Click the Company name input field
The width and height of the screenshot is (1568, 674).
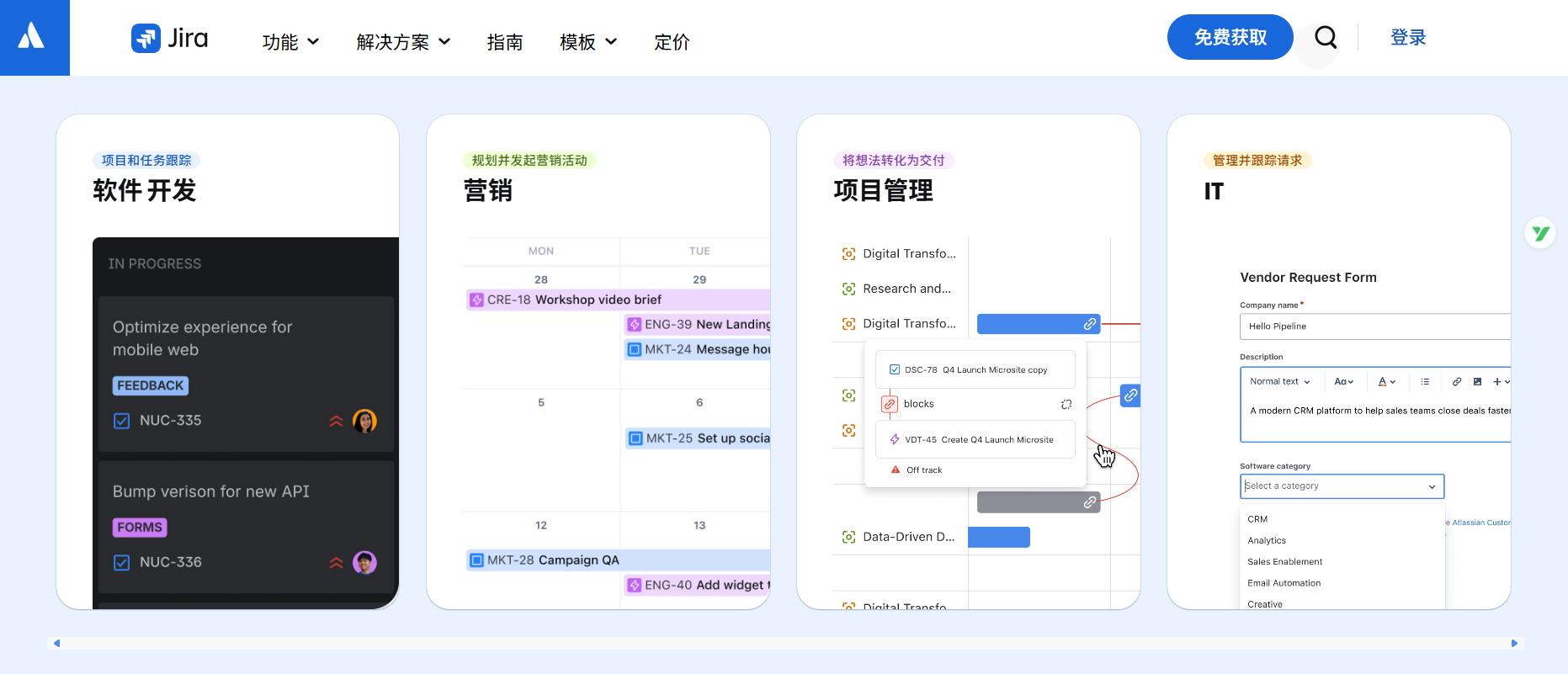pos(1374,326)
